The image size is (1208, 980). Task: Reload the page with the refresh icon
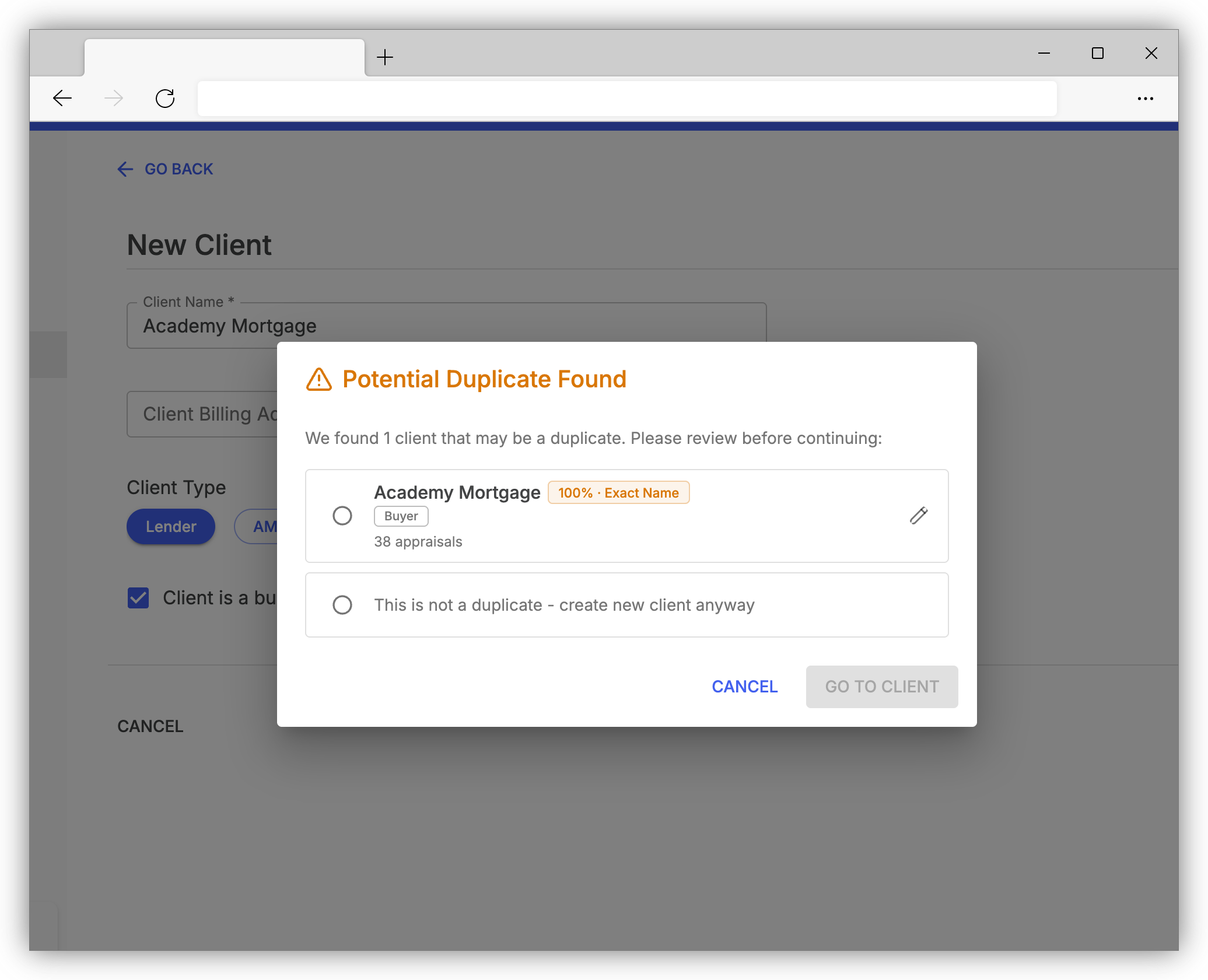coord(165,98)
